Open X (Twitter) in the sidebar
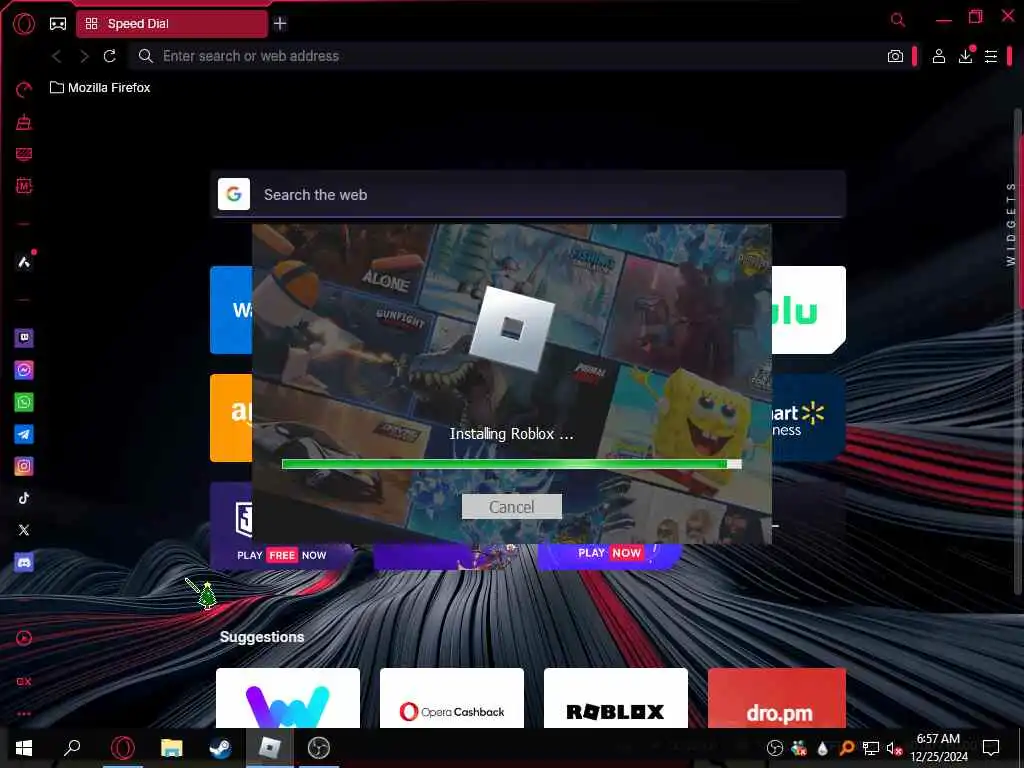1024x768 pixels. pyautogui.click(x=24, y=530)
